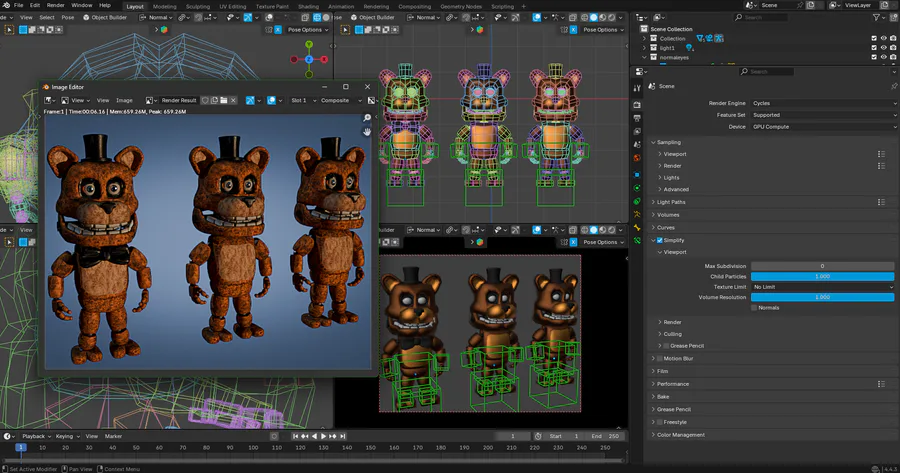Toggle the auto keying record button
Image resolution: width=900 pixels, height=473 pixels.
point(274,436)
